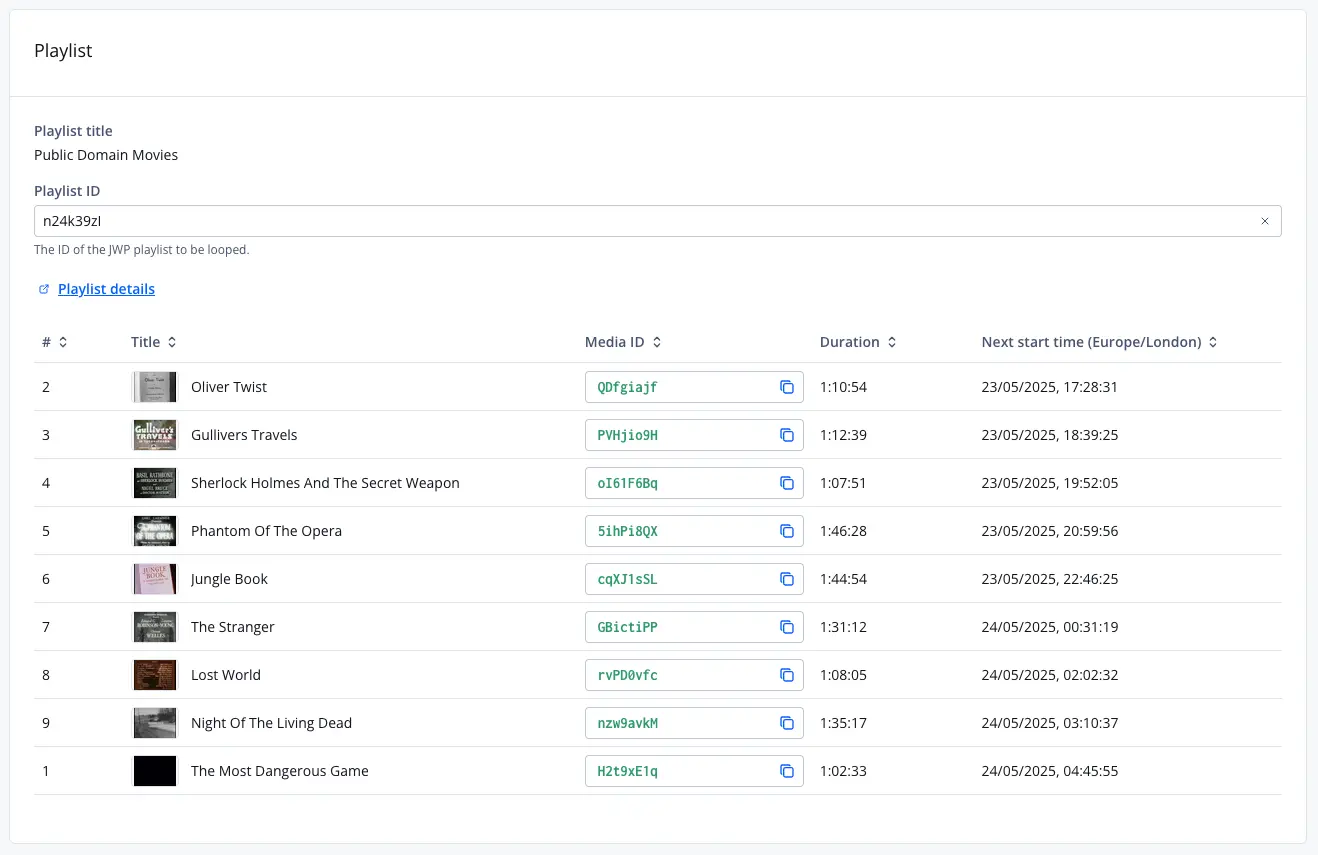Viewport: 1318px width, 855px height.
Task: Copy the Media ID for Sherlock Holmes
Action: click(x=787, y=483)
